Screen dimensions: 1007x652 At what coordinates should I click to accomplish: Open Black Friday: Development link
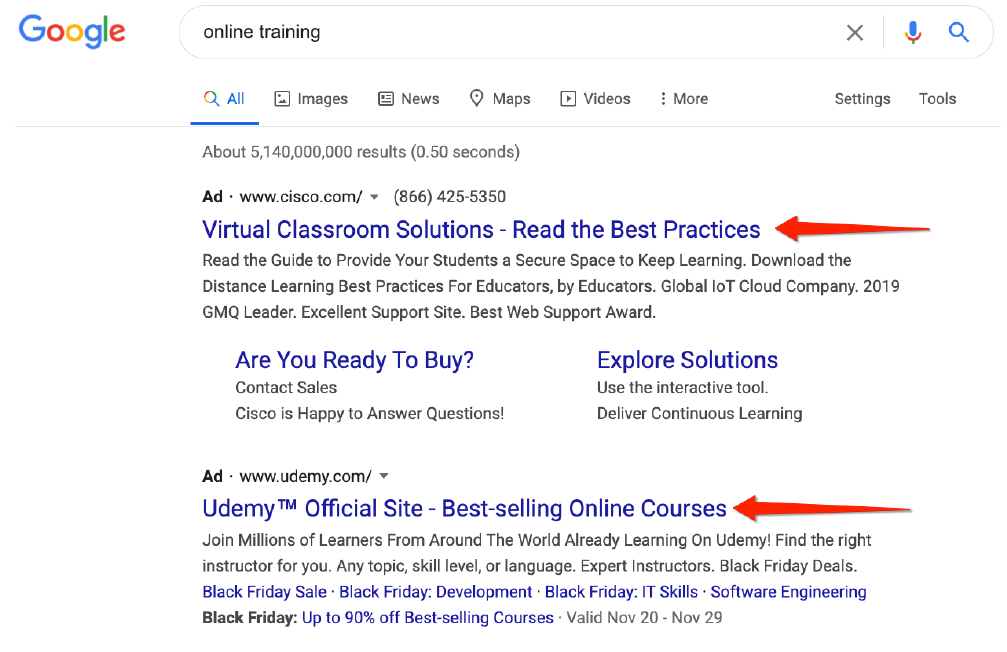[435, 592]
